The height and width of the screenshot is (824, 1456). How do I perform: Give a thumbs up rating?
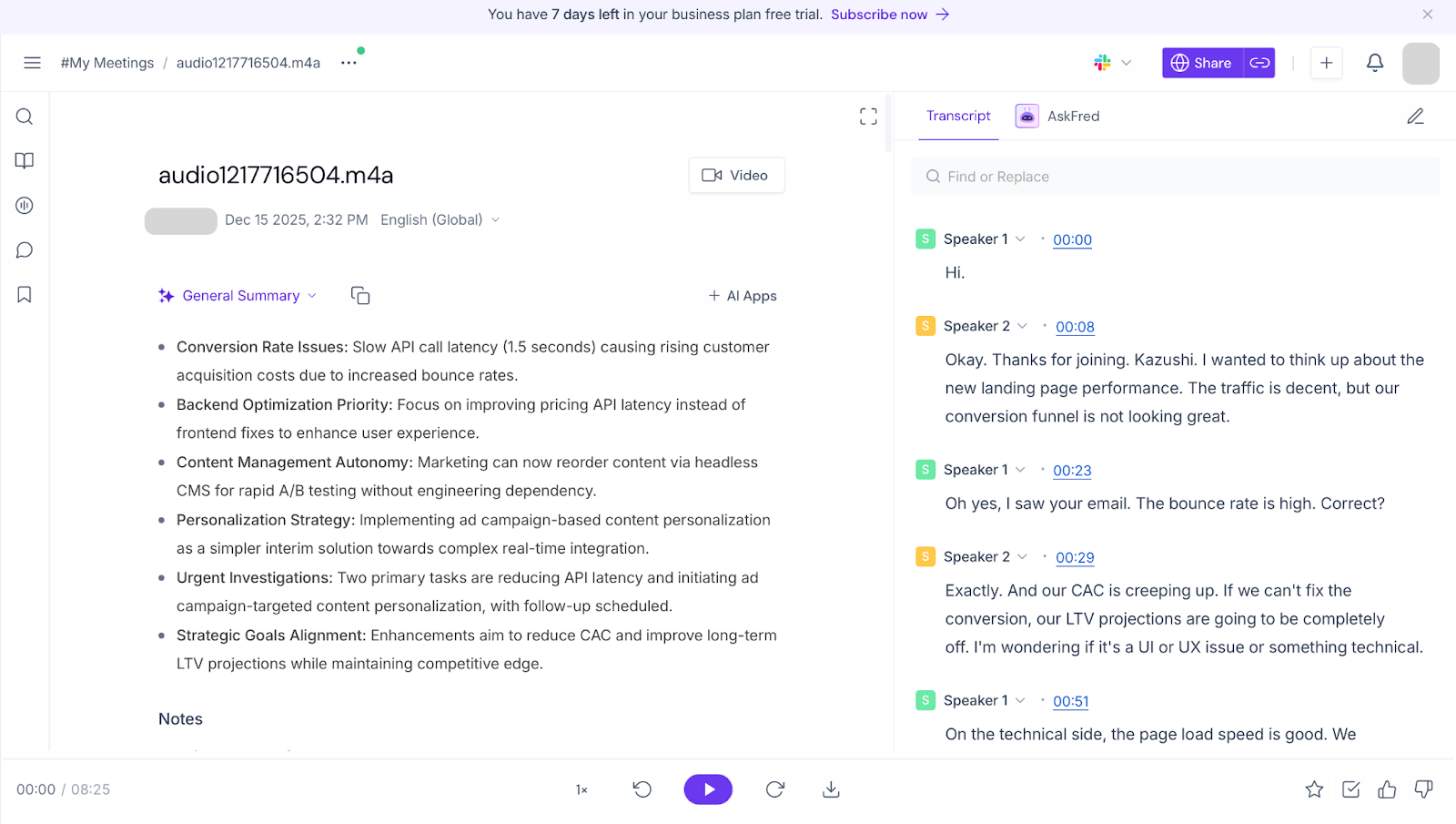(x=1387, y=789)
